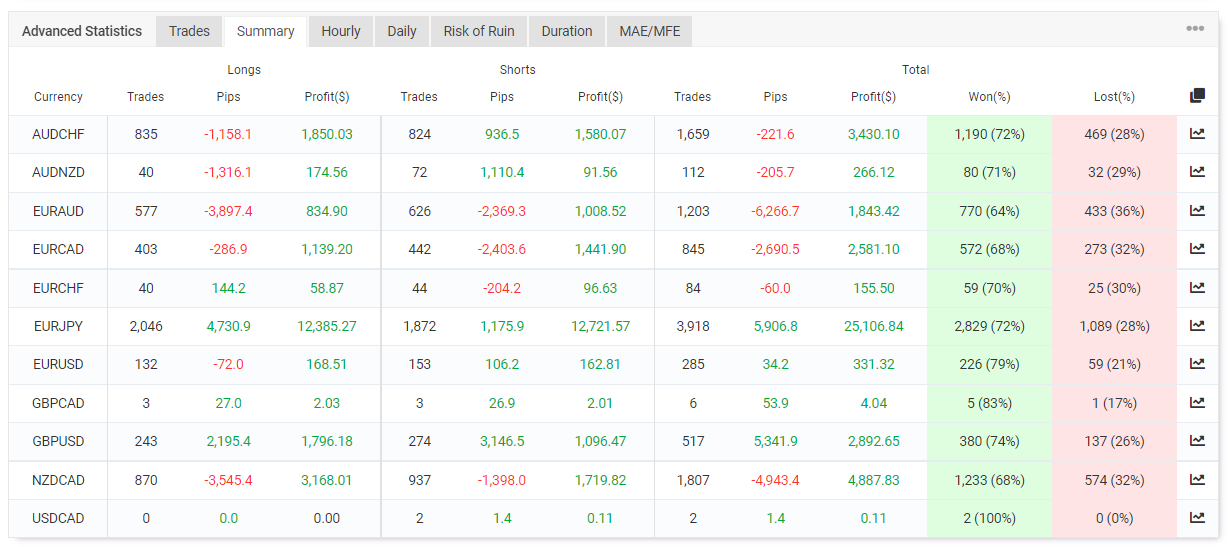Image resolution: width=1231 pixels, height=547 pixels.
Task: Click the copy table icon
Action: point(1197,96)
